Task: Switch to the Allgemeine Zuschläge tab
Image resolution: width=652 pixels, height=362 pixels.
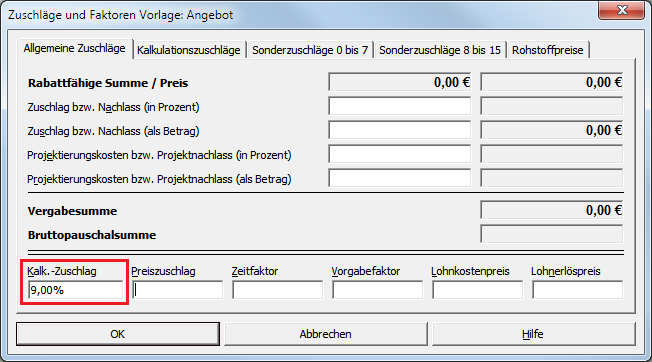Action: (x=74, y=49)
